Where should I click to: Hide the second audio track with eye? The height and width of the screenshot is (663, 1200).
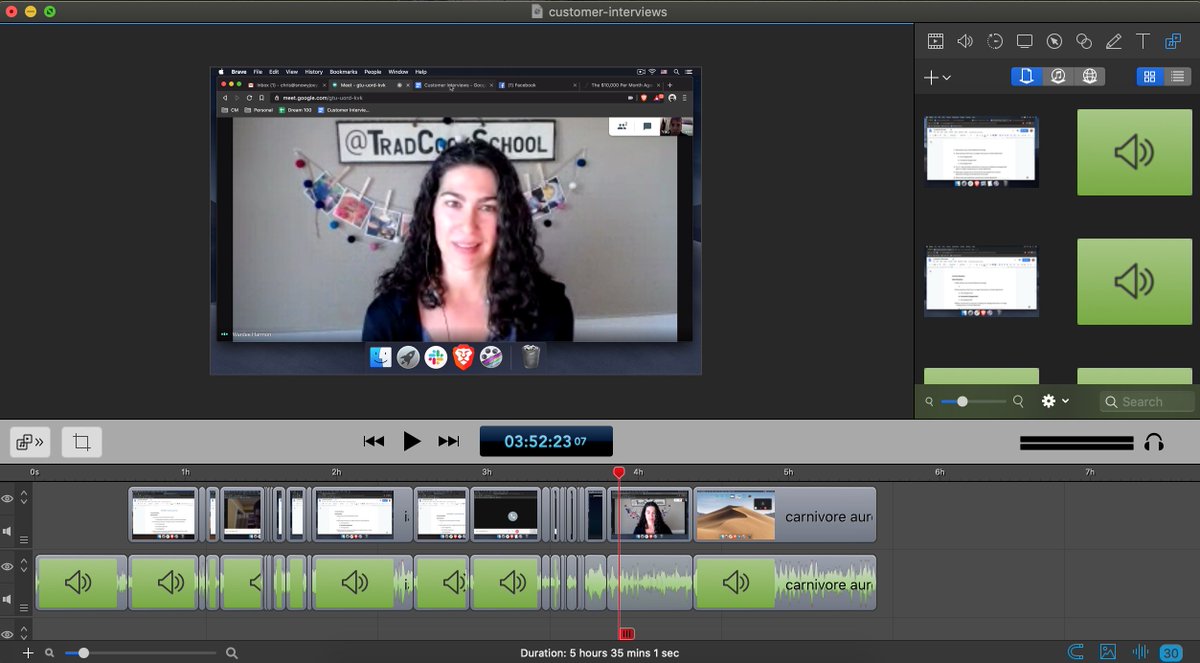coord(8,567)
